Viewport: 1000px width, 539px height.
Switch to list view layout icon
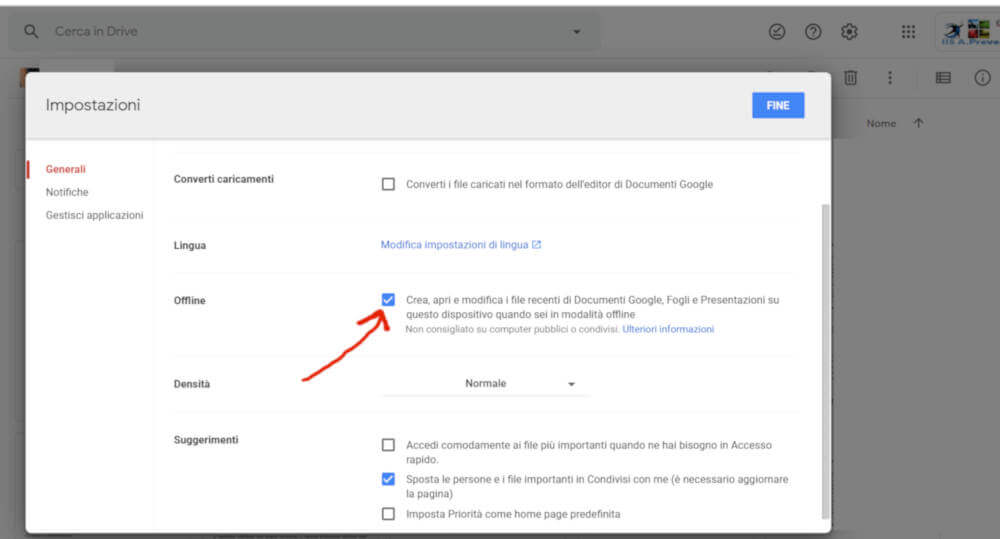[943, 78]
